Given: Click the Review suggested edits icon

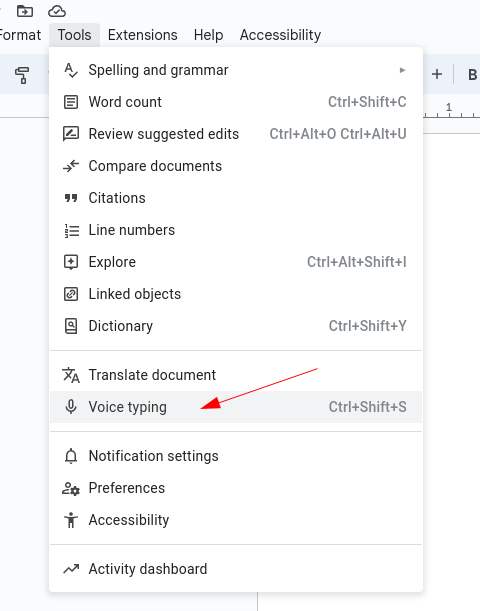Looking at the screenshot, I should point(71,134).
